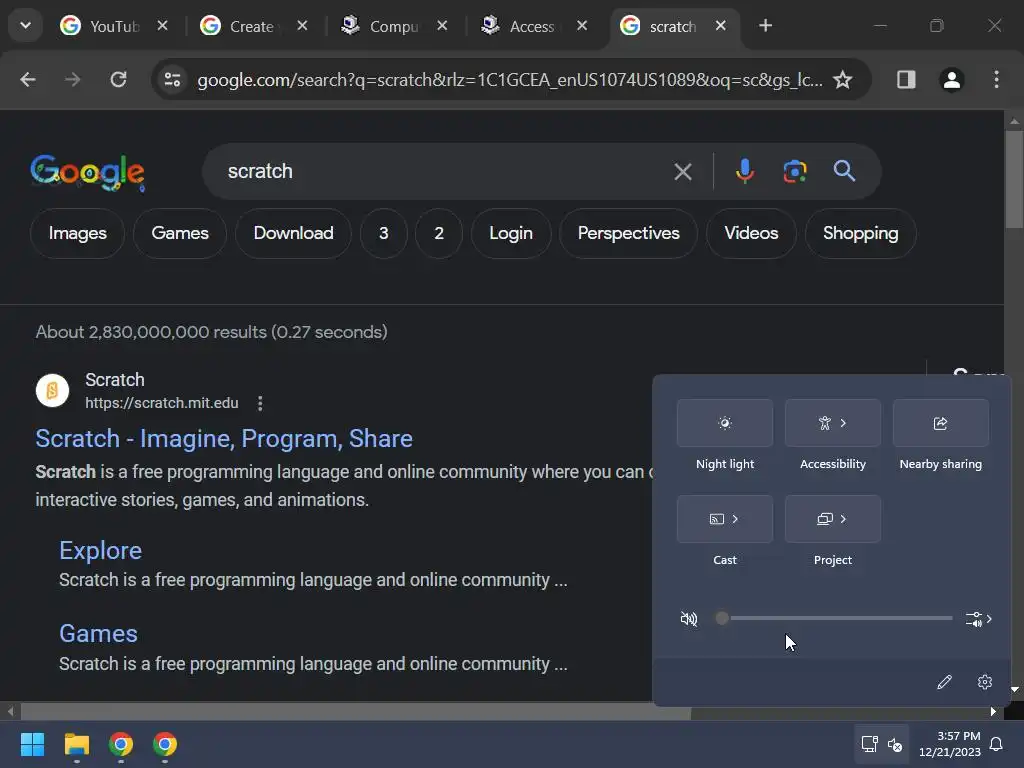This screenshot has height=768, width=1024.
Task: Mute or unmute volume speaker icon
Action: pyautogui.click(x=689, y=618)
